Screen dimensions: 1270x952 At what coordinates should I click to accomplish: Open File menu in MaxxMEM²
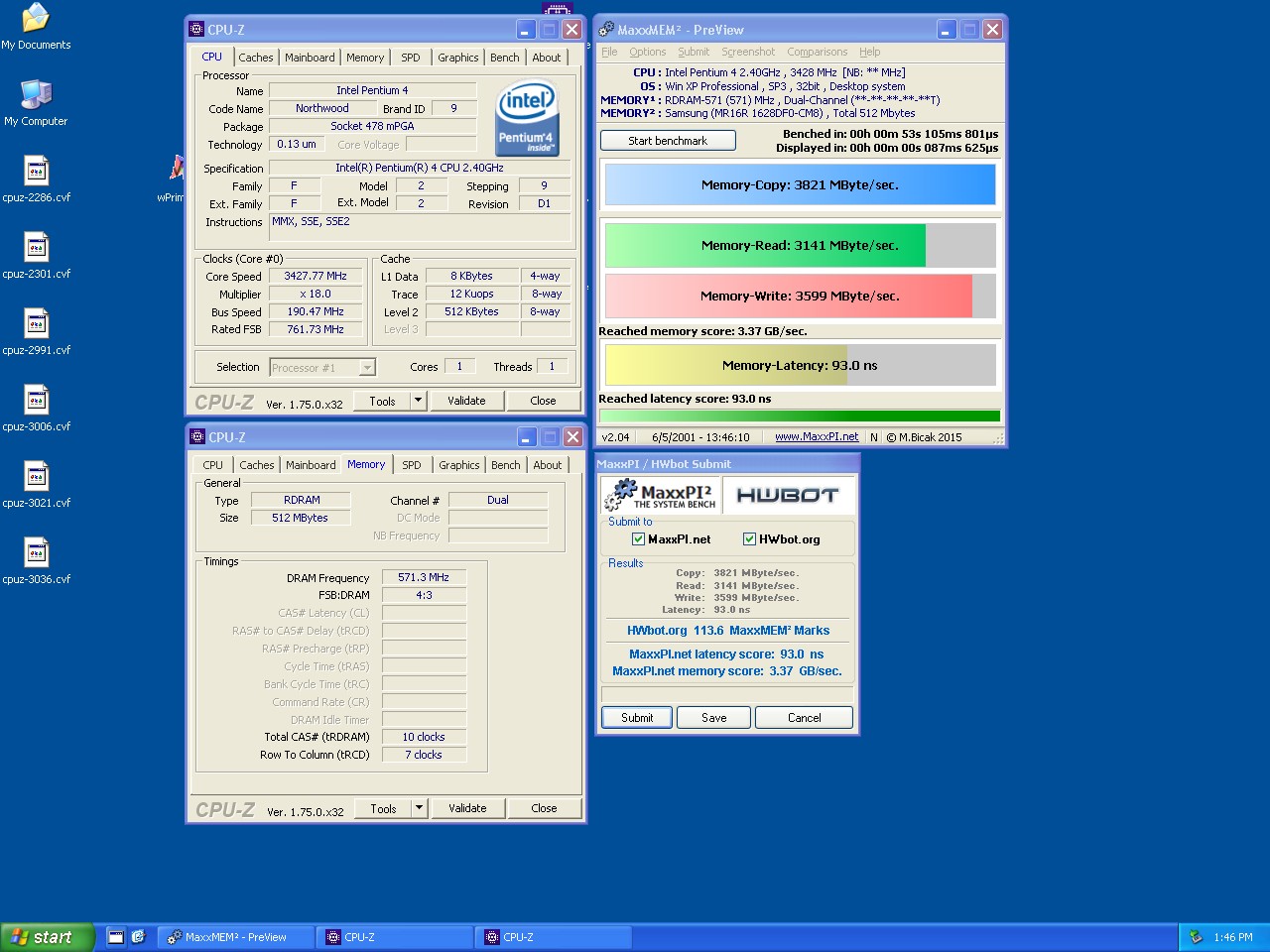point(609,52)
